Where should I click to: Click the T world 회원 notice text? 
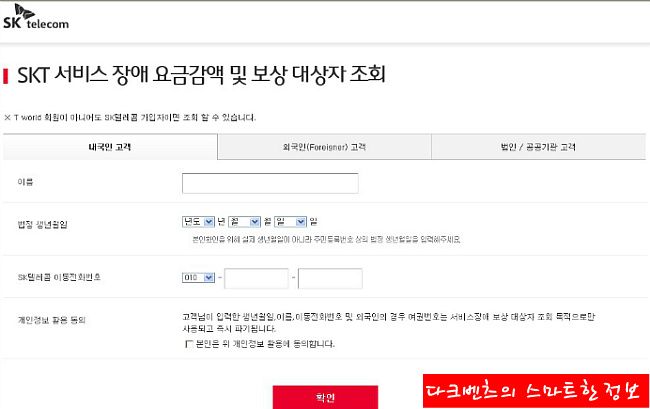[x=130, y=117]
